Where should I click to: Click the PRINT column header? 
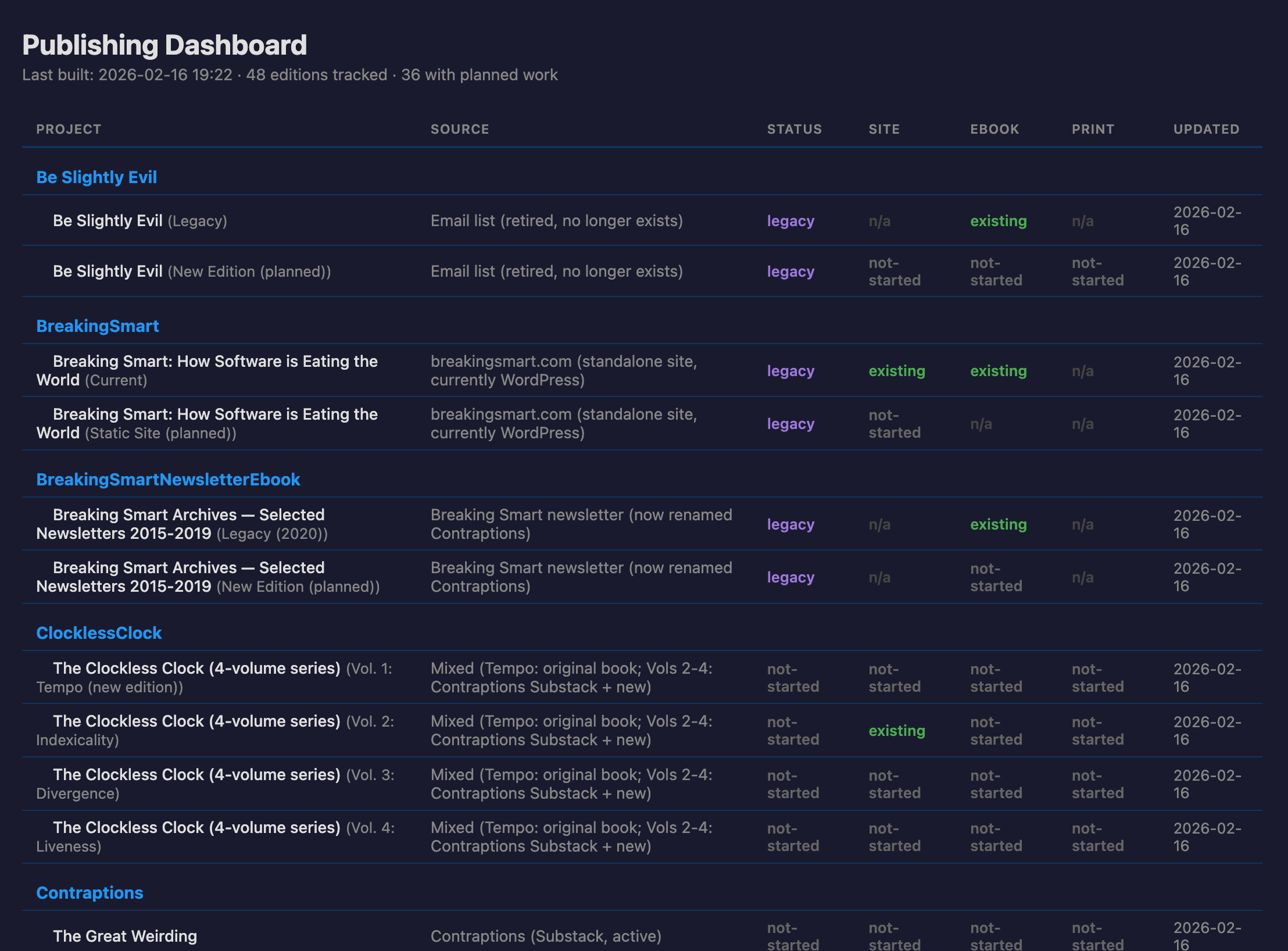(1093, 129)
